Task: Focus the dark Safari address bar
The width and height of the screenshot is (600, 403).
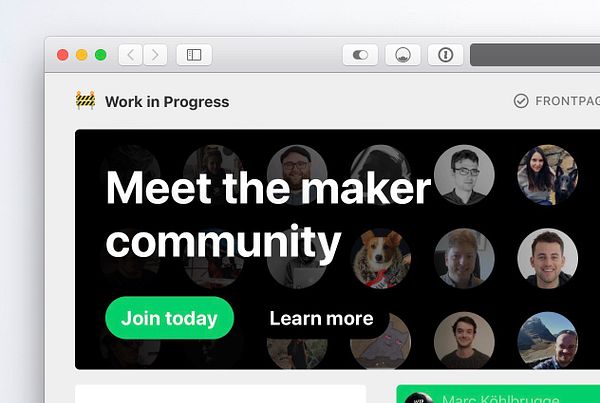Action: 535,55
